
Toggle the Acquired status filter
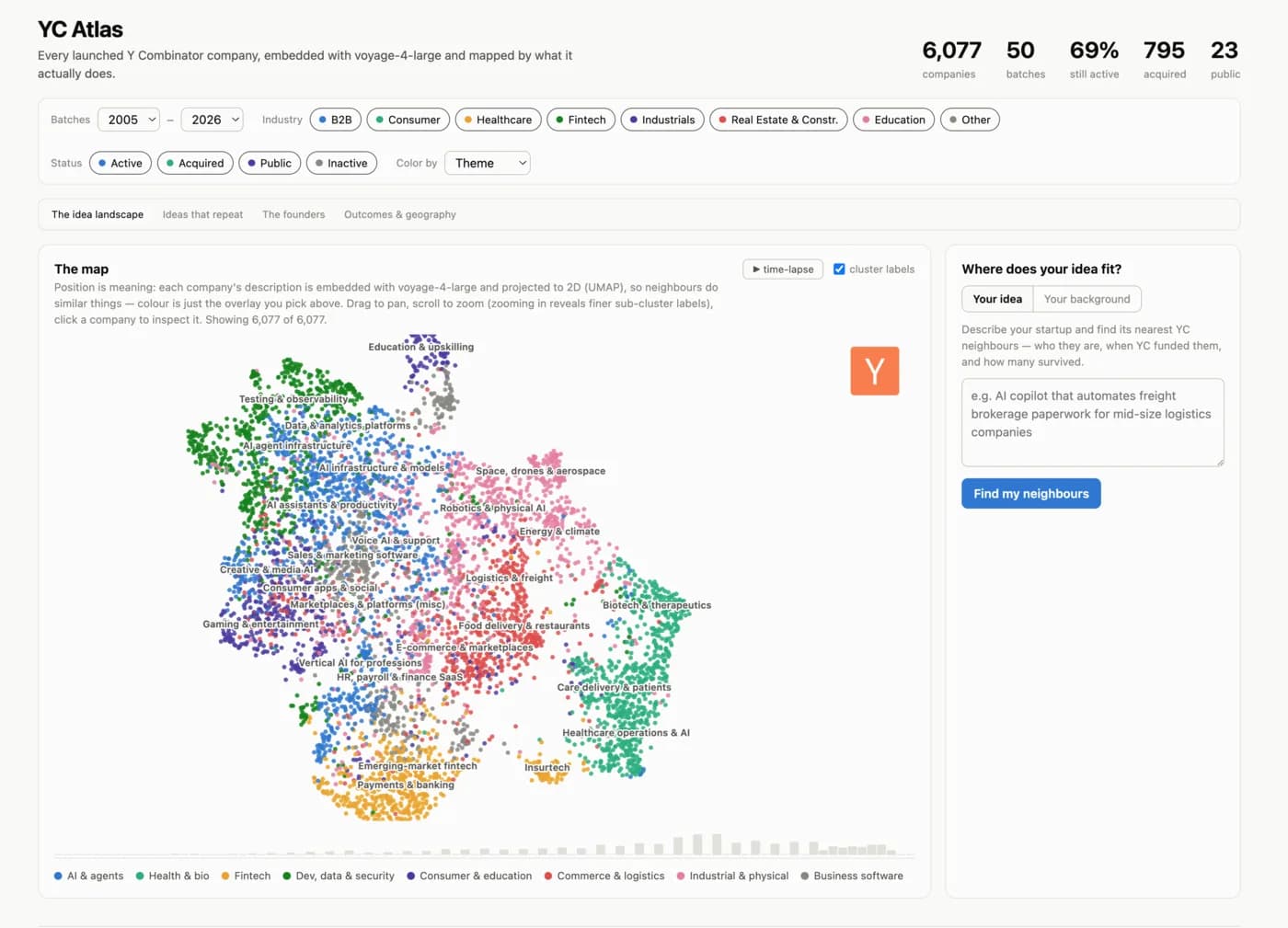195,163
